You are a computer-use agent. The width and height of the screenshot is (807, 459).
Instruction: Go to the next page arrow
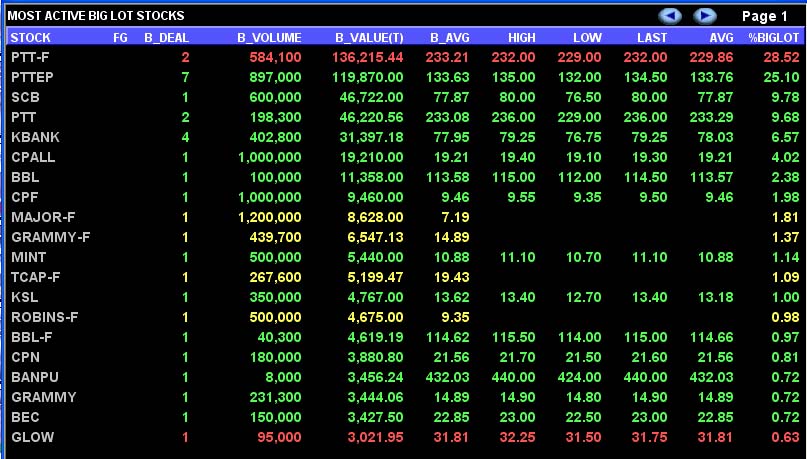705,16
